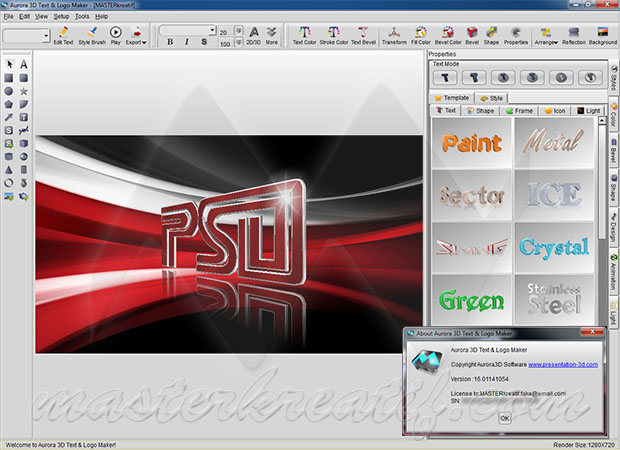Screen dimensions: 620x450
Task: Open the Help menu
Action: (102, 17)
